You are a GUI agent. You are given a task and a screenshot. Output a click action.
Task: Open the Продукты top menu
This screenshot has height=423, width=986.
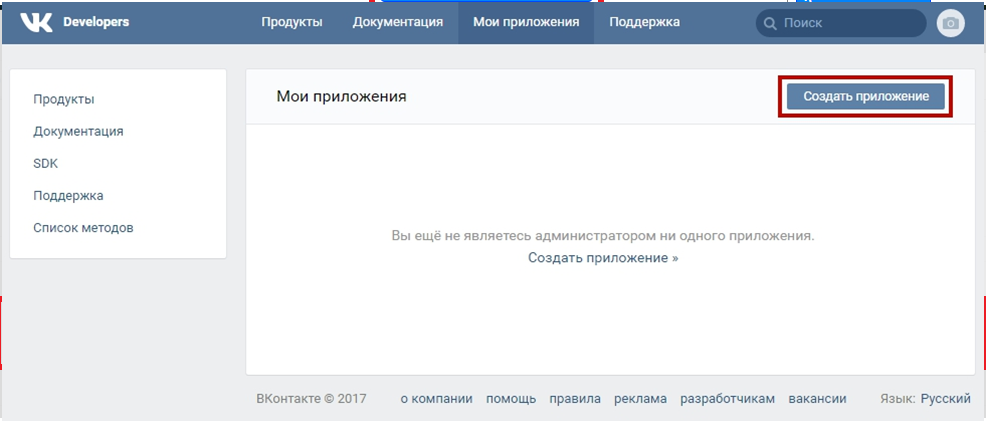point(292,23)
